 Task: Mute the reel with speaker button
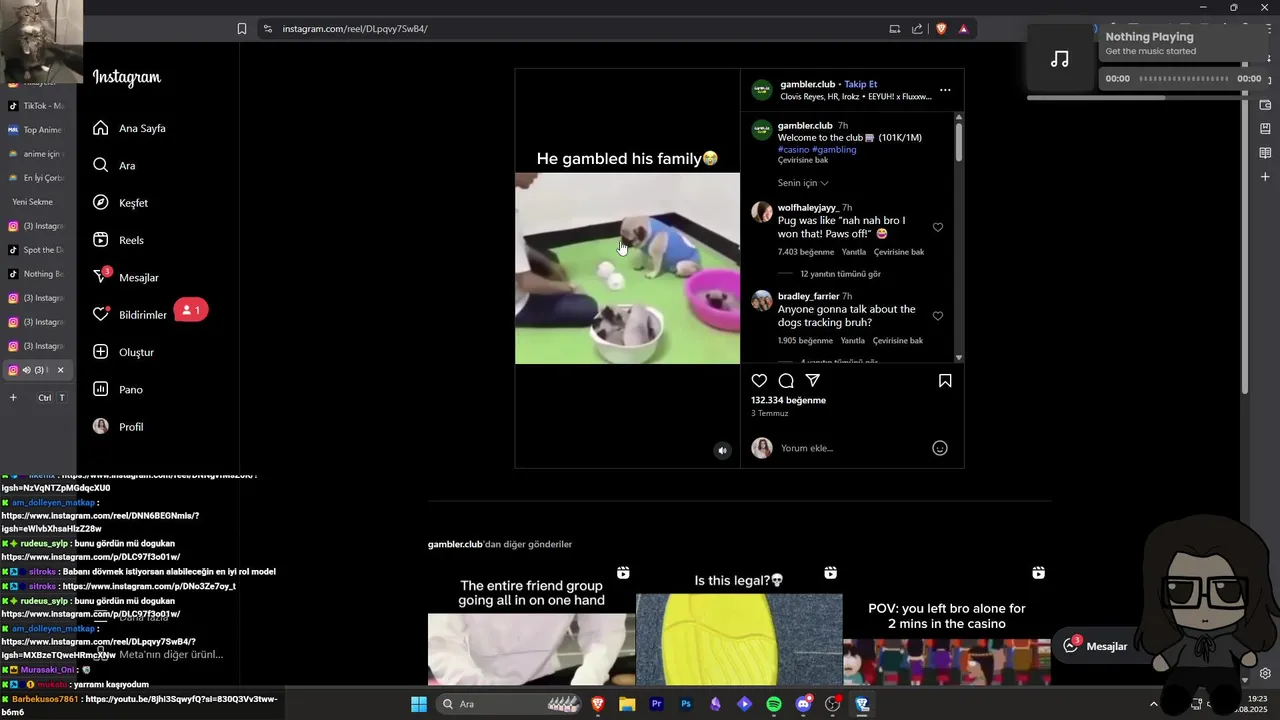722,451
